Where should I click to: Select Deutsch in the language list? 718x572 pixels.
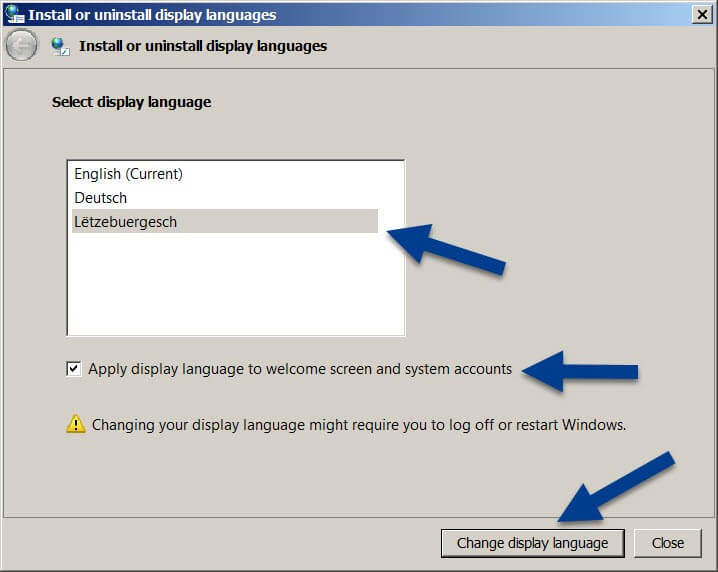tap(225, 198)
